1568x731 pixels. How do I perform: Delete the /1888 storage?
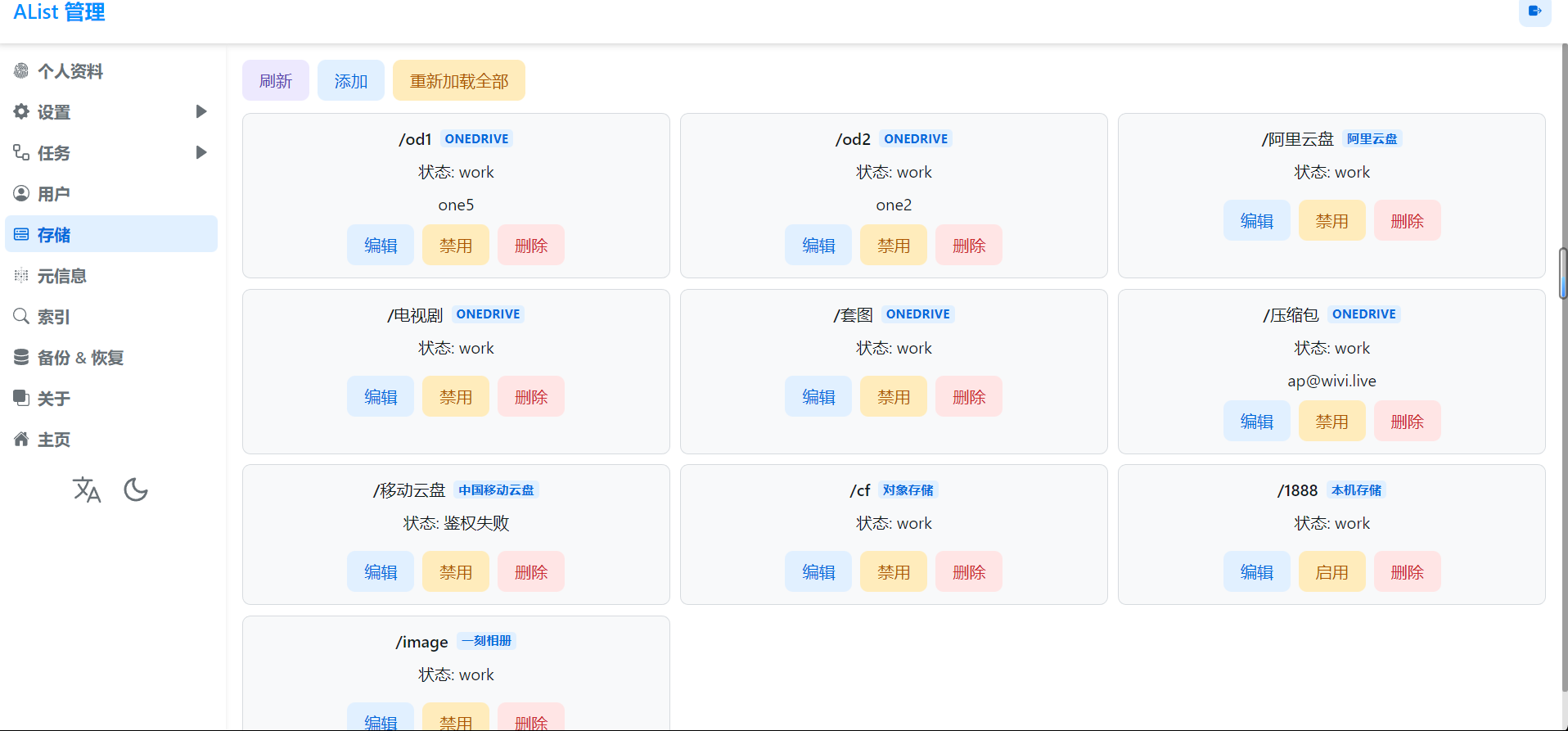[x=1408, y=571]
